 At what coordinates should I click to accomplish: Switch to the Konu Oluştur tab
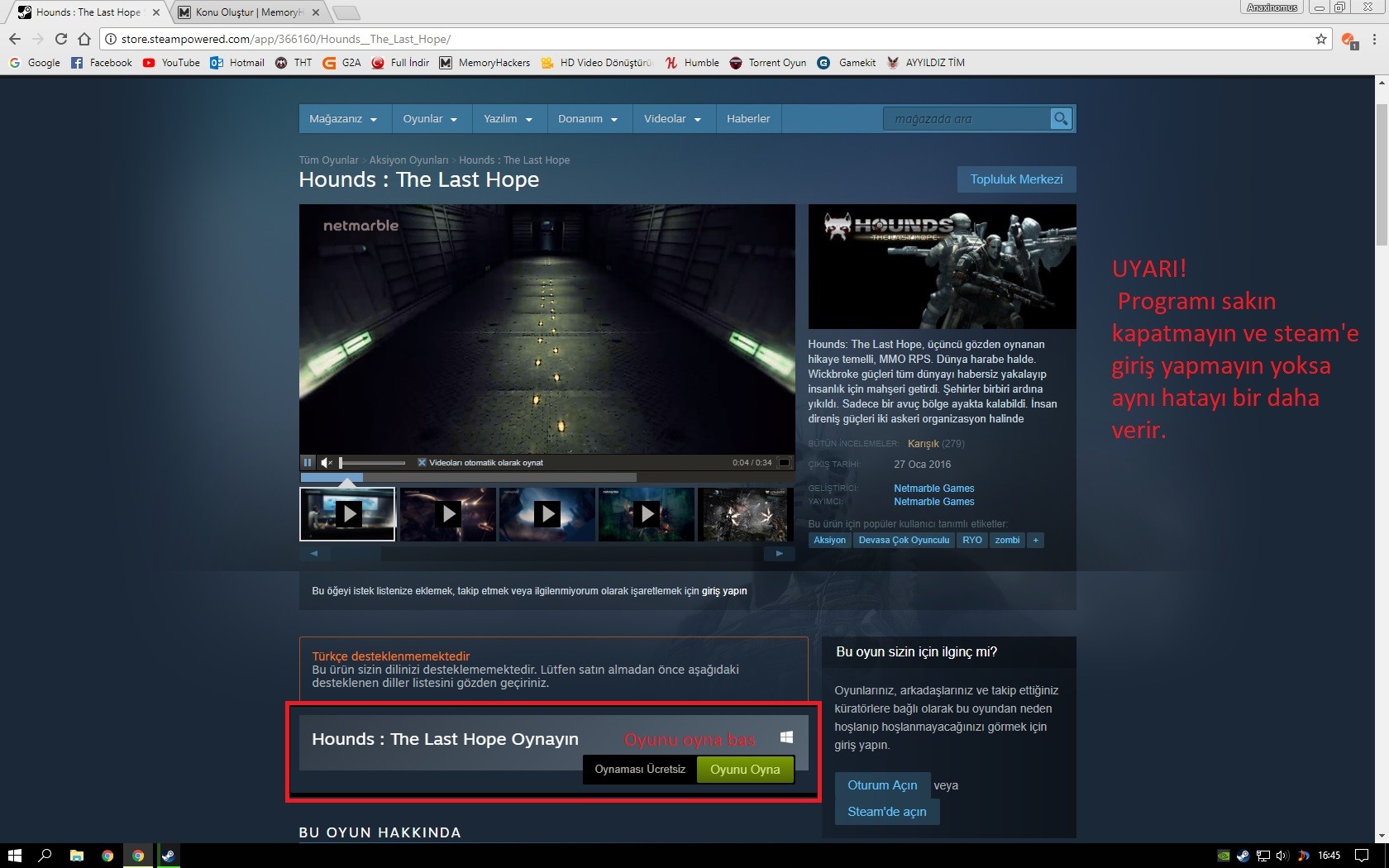248,12
